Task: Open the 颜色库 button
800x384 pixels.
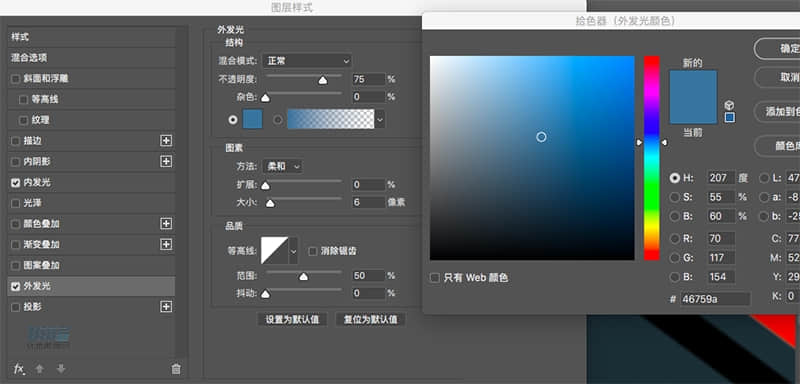Action: pos(778,146)
